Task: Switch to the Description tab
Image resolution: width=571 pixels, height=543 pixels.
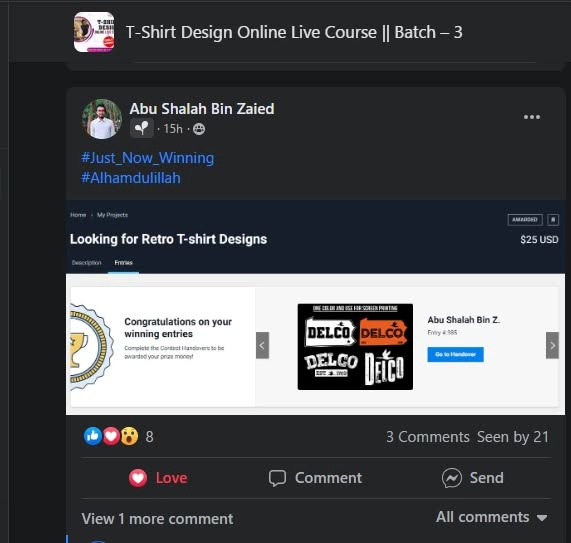Action: tap(87, 263)
